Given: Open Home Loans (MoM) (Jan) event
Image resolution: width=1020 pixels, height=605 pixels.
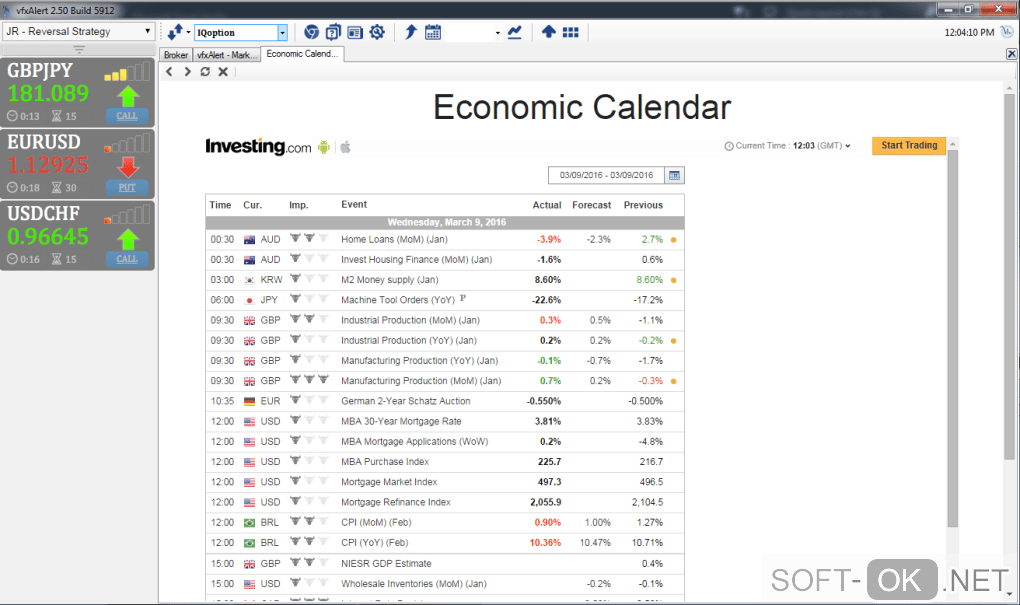Looking at the screenshot, I should (x=394, y=239).
